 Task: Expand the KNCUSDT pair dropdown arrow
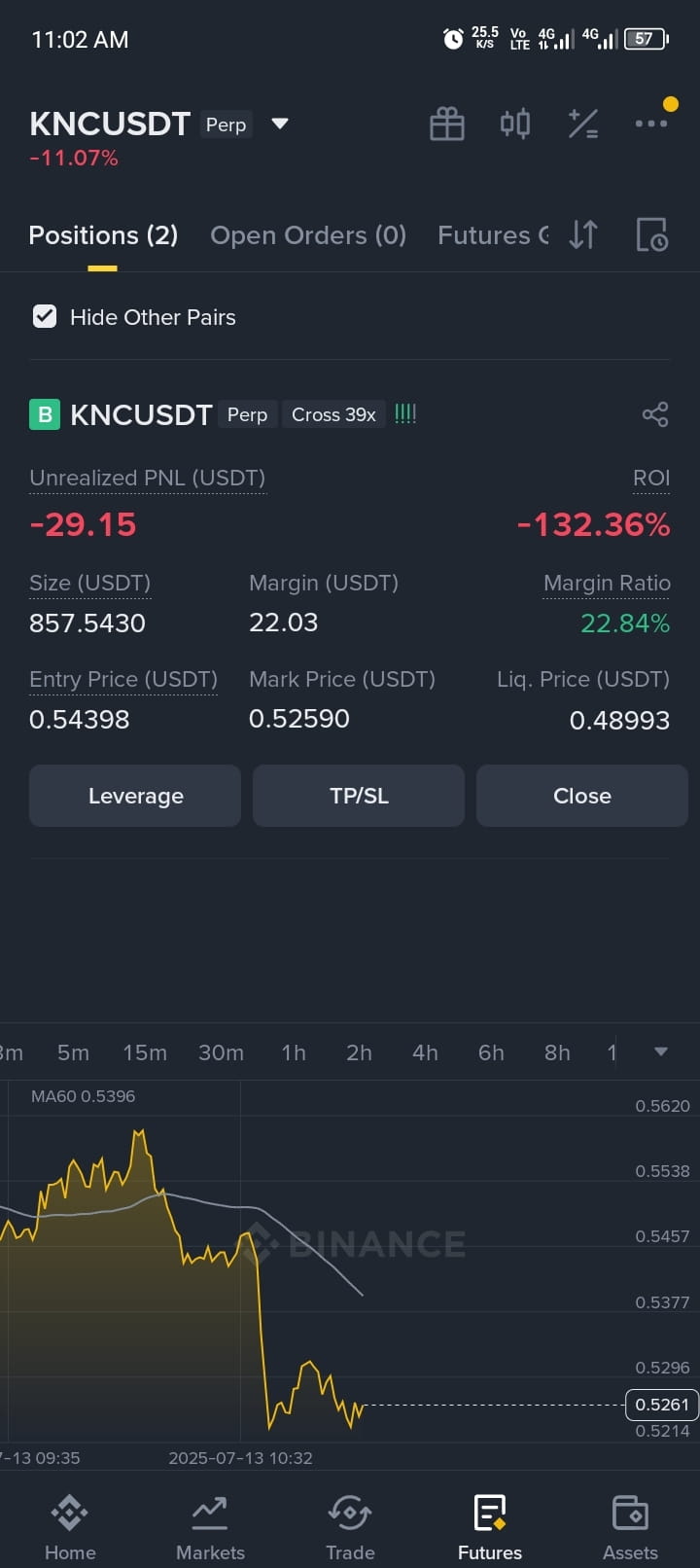tap(280, 124)
